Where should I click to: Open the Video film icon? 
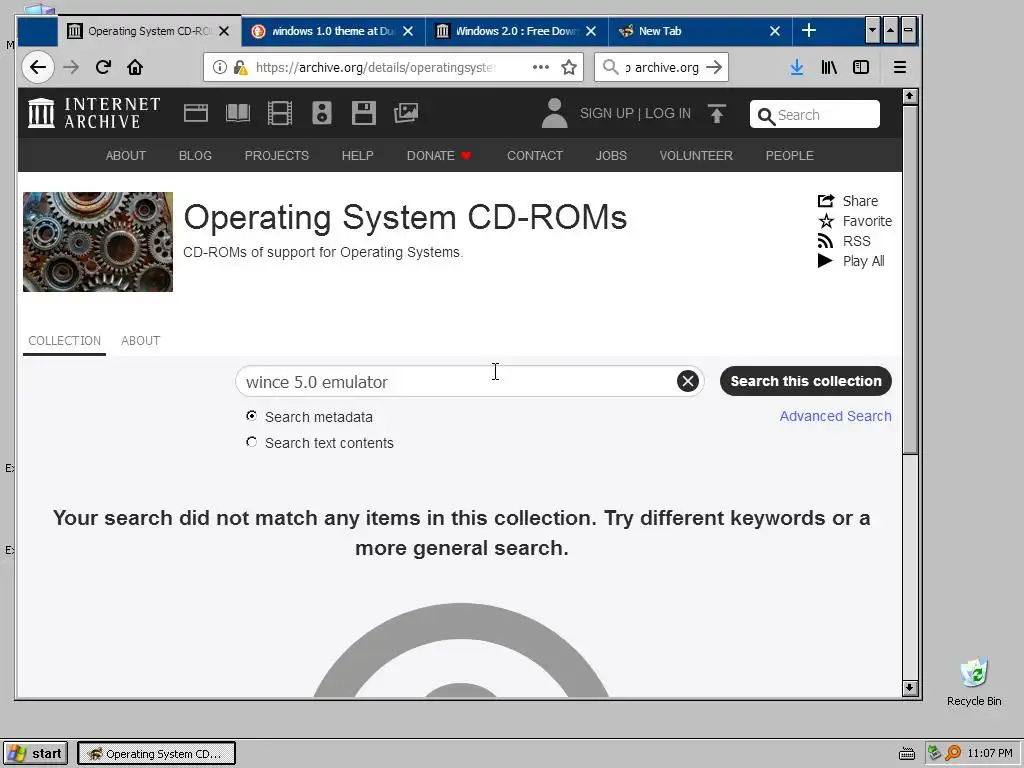280,113
